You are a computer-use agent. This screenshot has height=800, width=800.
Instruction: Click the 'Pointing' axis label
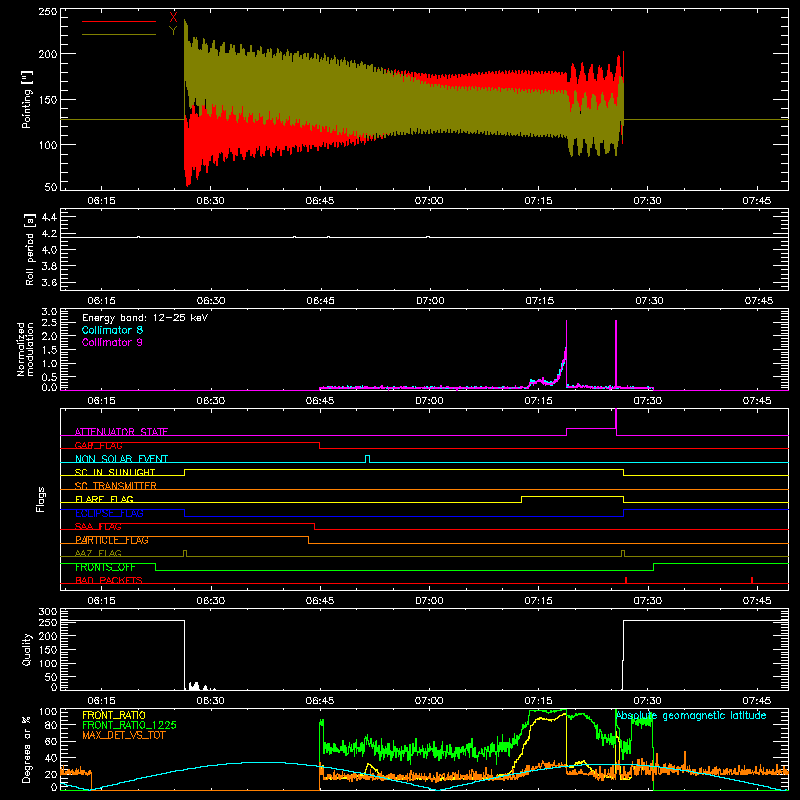pyautogui.click(x=27, y=99)
